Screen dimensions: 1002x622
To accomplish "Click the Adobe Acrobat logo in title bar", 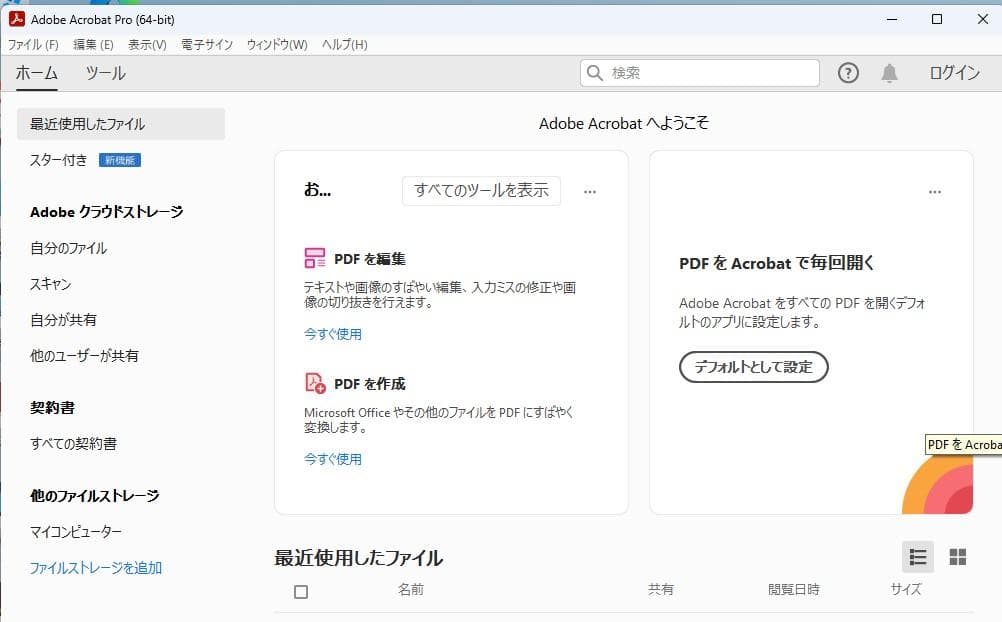I will (15, 18).
